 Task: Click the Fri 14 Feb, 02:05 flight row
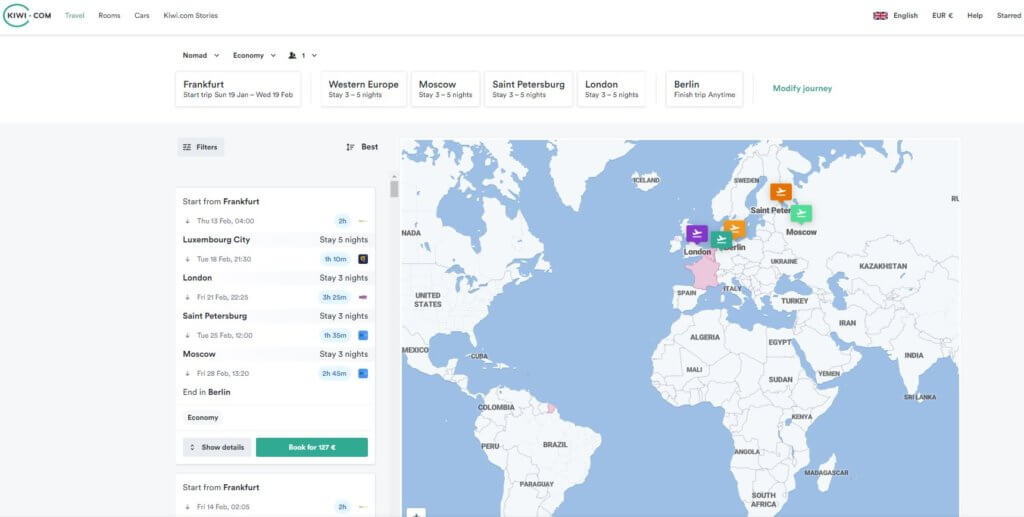click(275, 507)
